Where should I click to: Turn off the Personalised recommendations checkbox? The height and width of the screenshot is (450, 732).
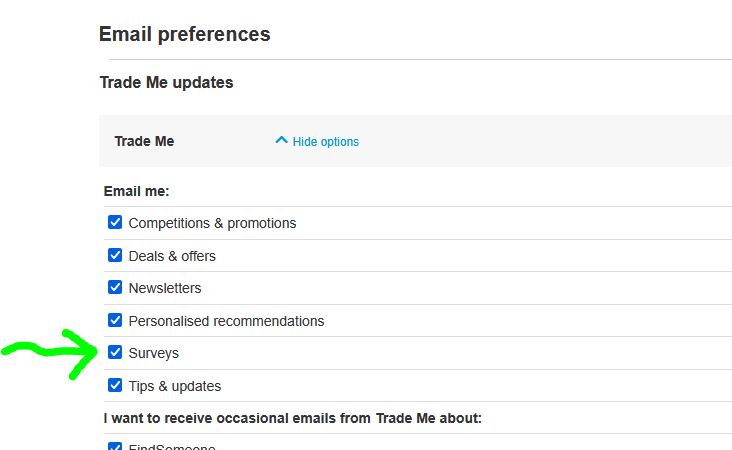click(115, 321)
